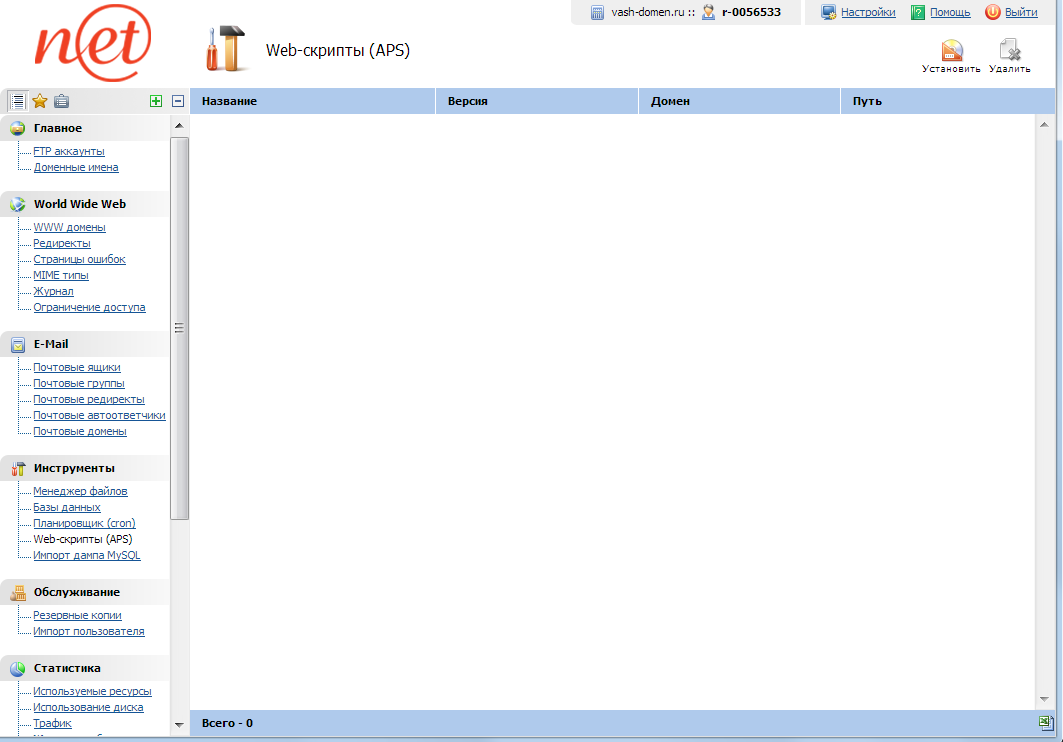This screenshot has width=1063, height=742.
Task: Sort by Версия column header
Action: [x=468, y=102]
